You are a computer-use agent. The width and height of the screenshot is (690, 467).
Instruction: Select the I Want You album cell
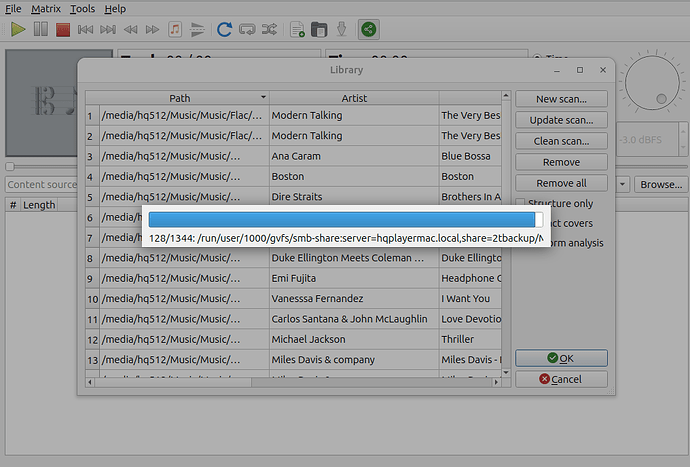(470, 298)
